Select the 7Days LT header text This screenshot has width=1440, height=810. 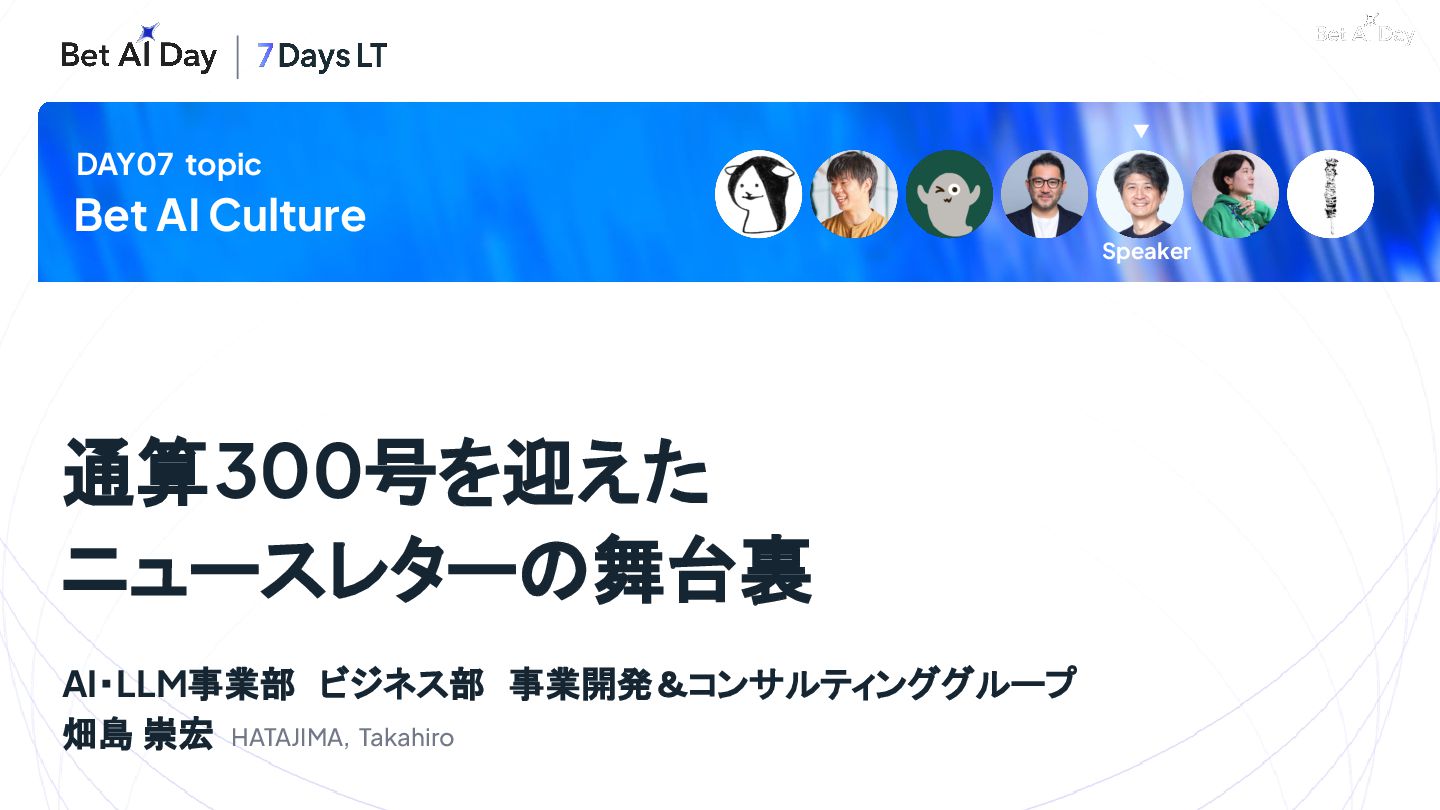[x=322, y=56]
